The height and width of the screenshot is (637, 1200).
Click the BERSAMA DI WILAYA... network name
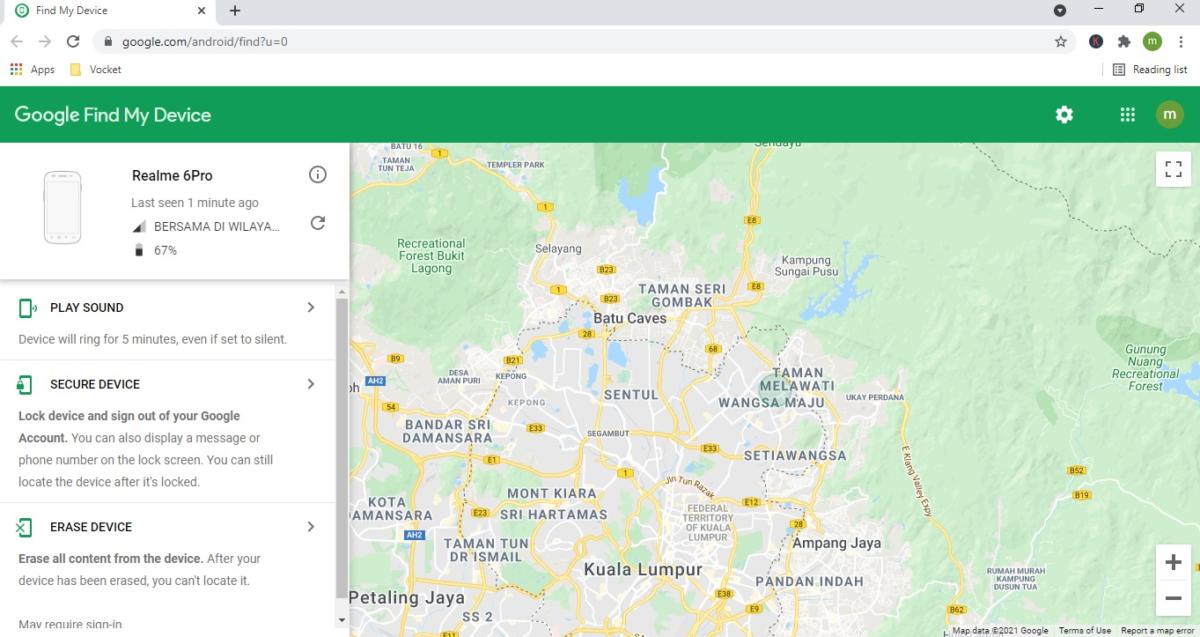click(x=217, y=227)
